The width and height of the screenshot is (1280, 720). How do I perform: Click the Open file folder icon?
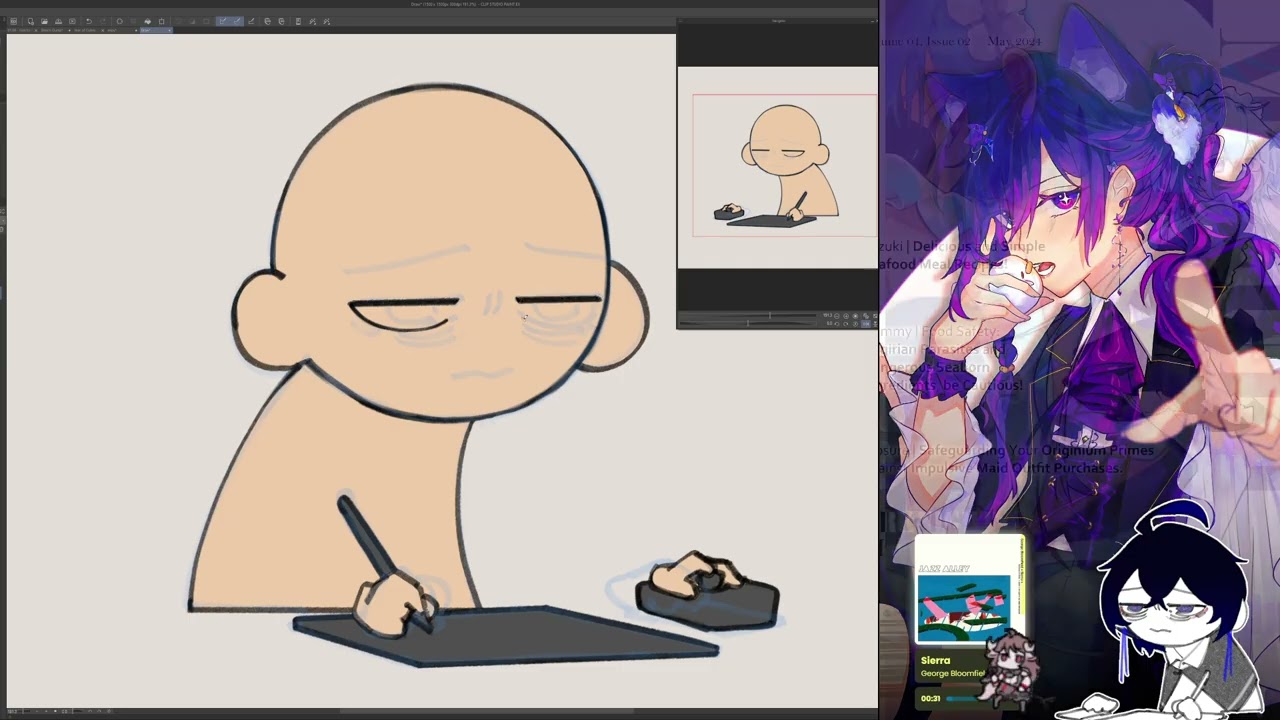click(x=44, y=21)
